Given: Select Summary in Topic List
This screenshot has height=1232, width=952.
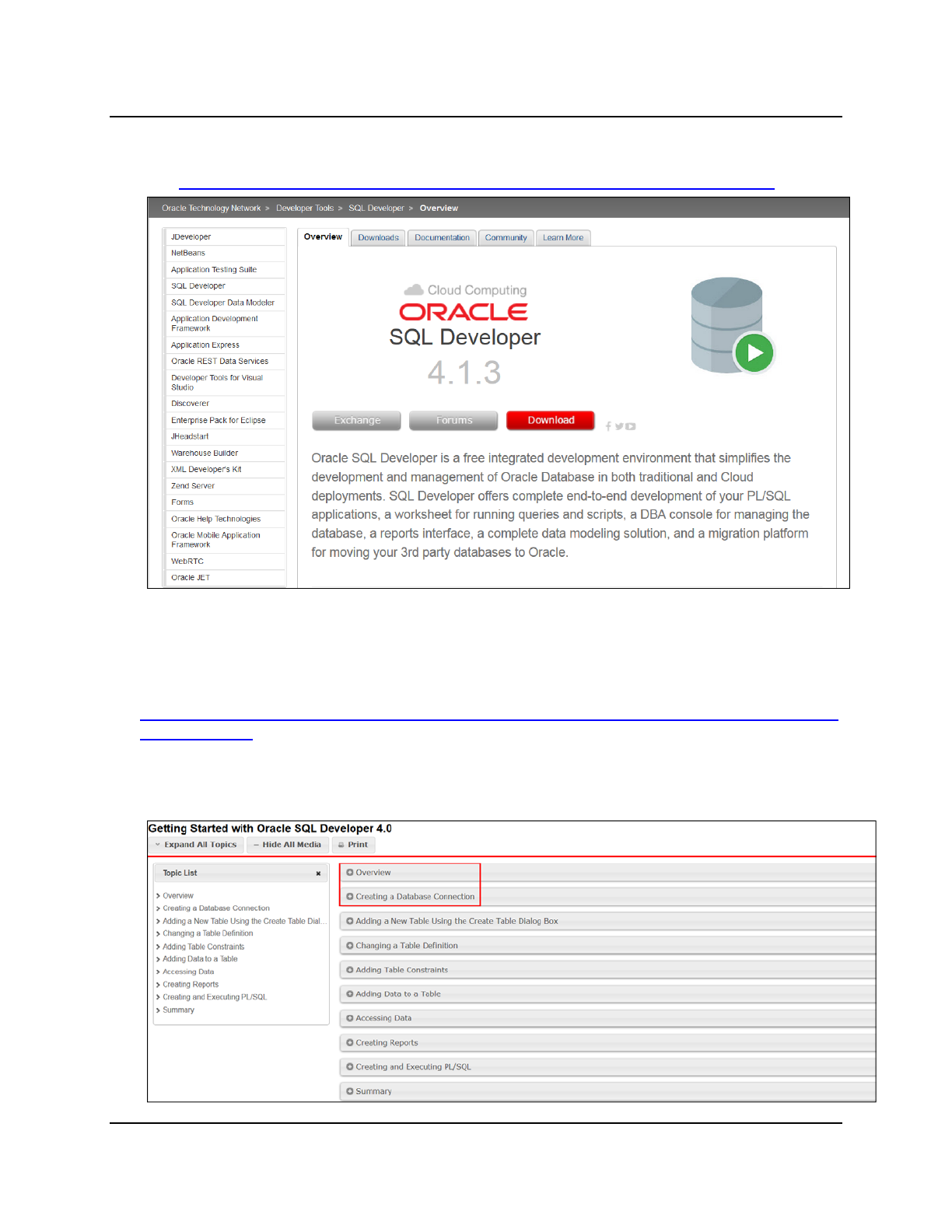Looking at the screenshot, I should coord(178,1010).
